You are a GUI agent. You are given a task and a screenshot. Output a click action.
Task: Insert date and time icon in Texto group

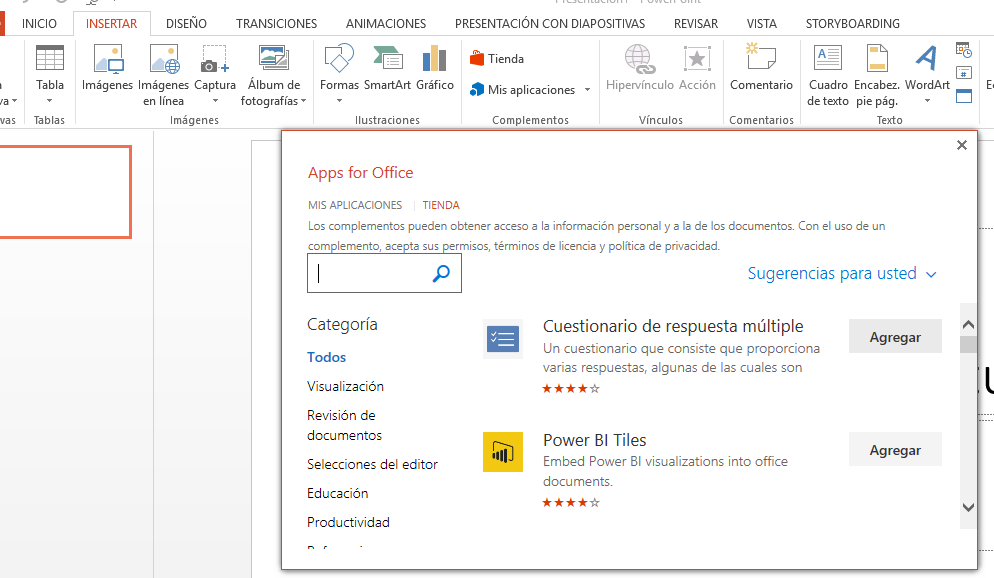[x=964, y=50]
